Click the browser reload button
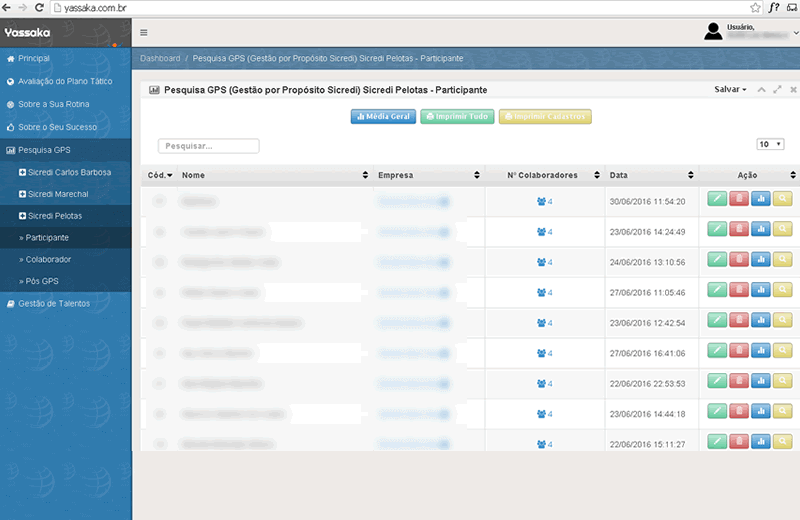Image resolution: width=800 pixels, height=520 pixels. point(39,8)
